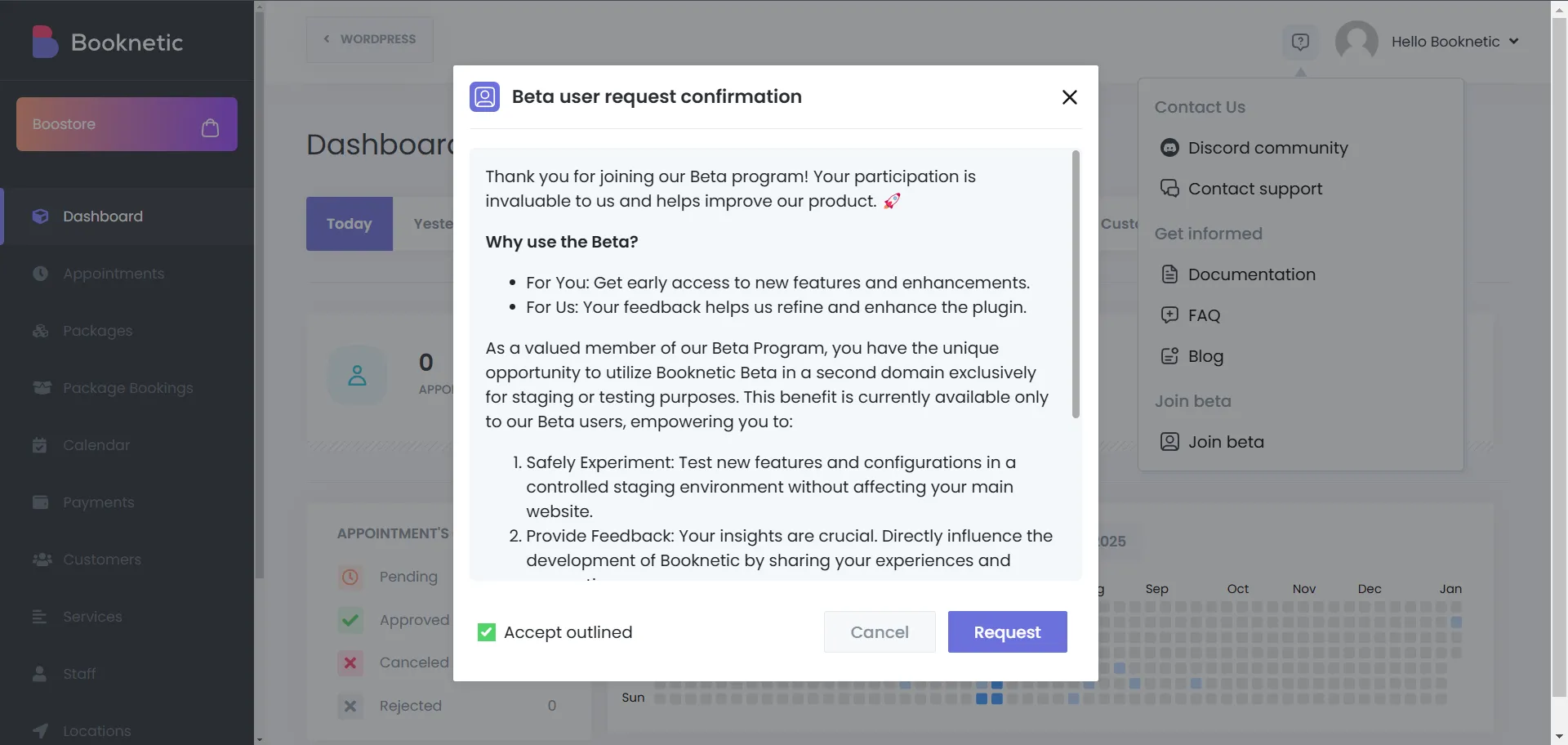
Task: Click the Packages icon in sidebar
Action: (40, 331)
